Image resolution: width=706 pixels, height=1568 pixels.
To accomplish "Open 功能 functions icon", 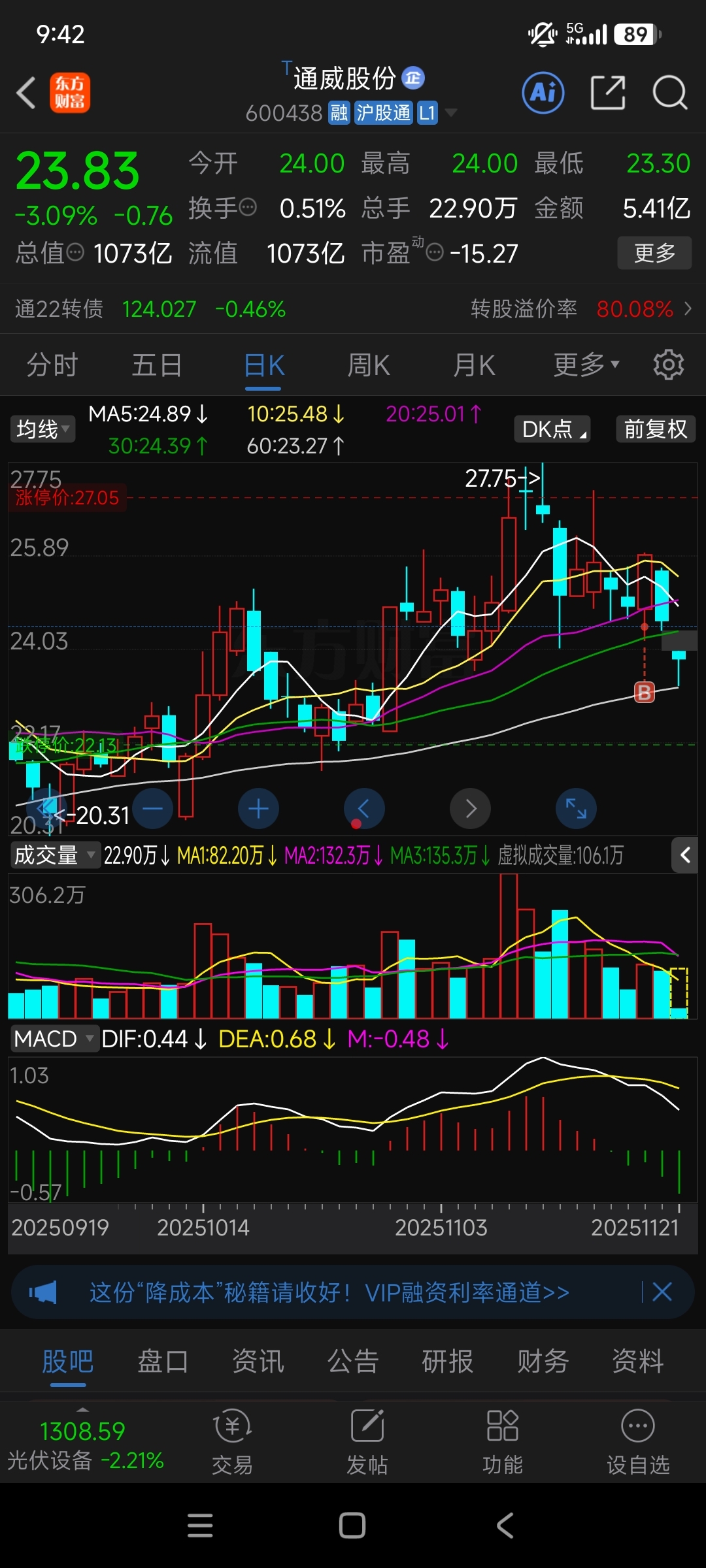I will [502, 1443].
